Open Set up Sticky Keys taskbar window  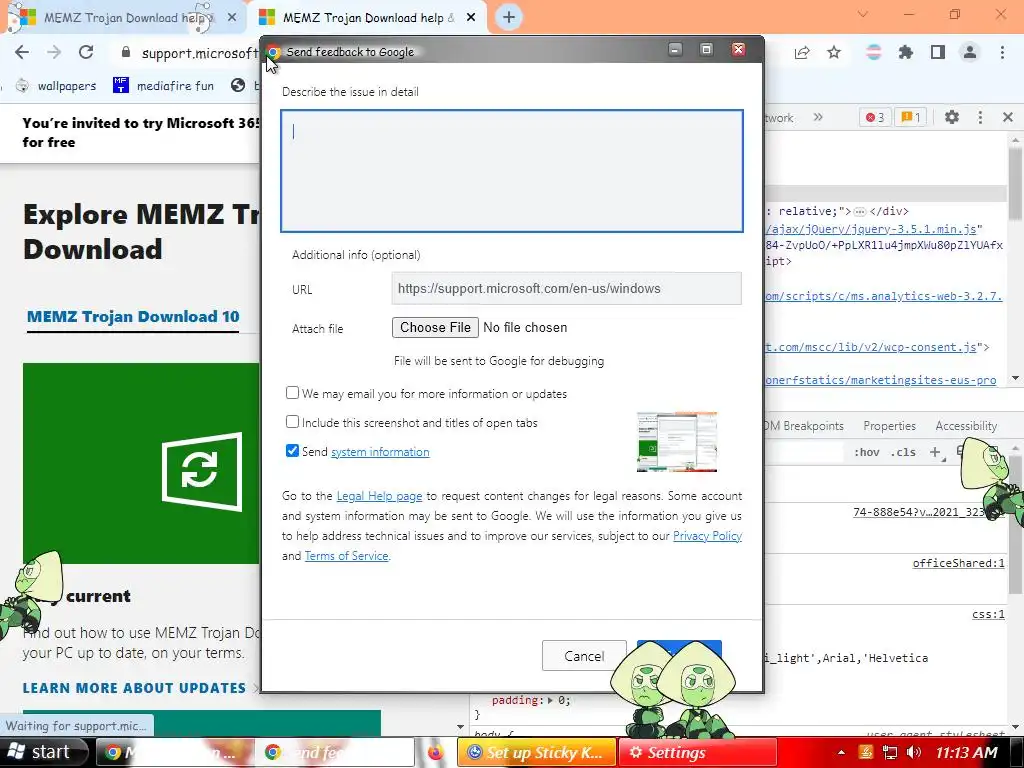coord(536,752)
